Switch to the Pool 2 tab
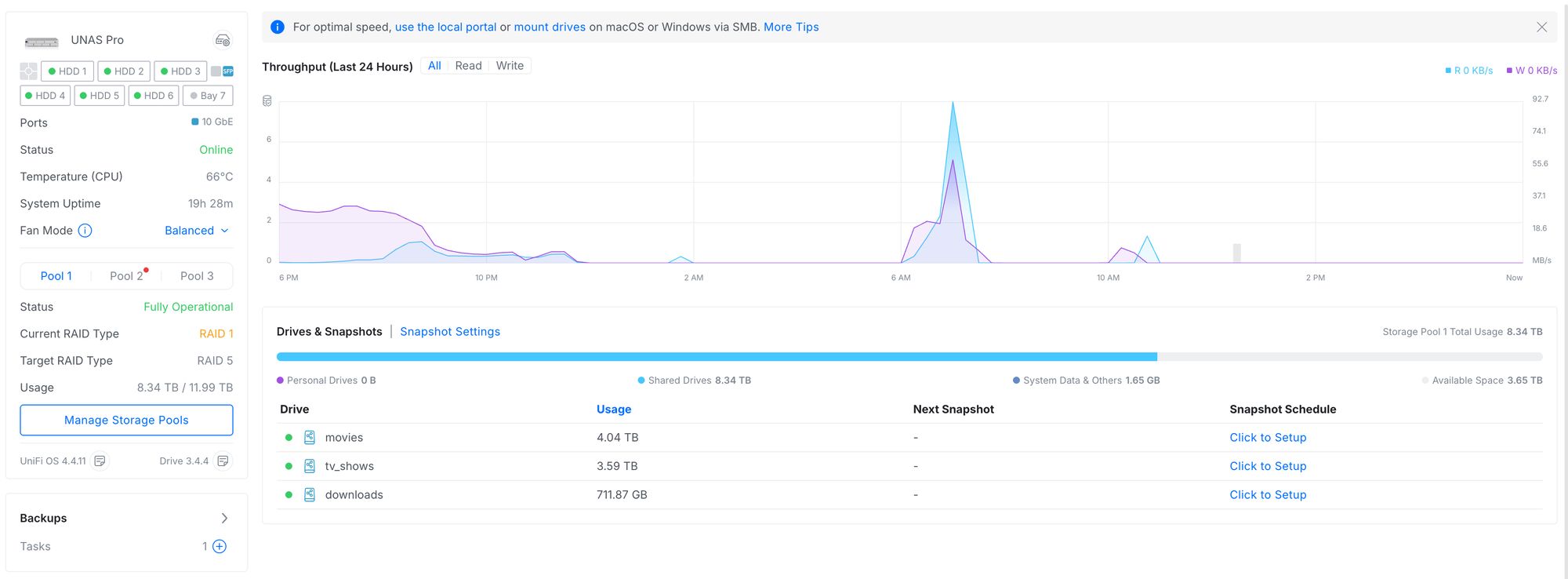The image size is (1568, 579). [x=126, y=276]
